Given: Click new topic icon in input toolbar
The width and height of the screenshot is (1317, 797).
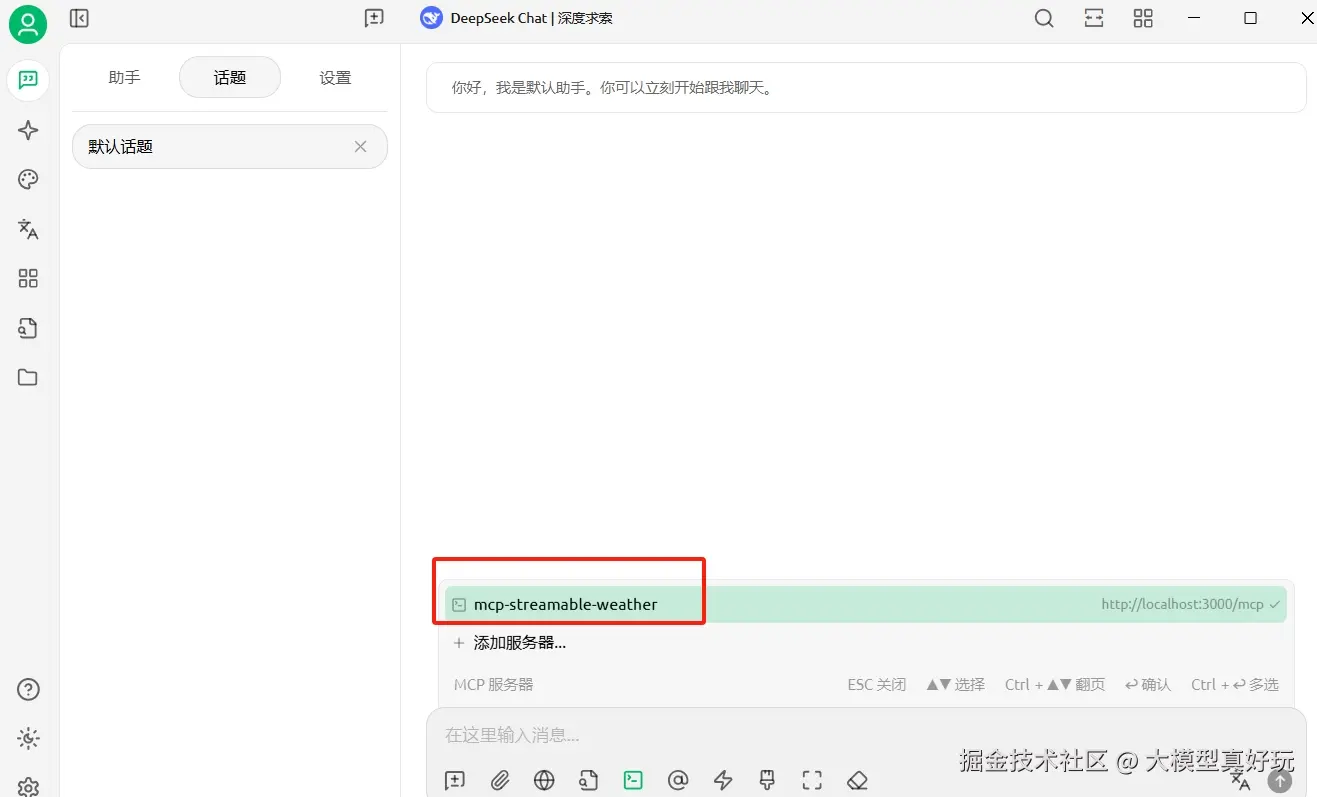Looking at the screenshot, I should coord(455,780).
